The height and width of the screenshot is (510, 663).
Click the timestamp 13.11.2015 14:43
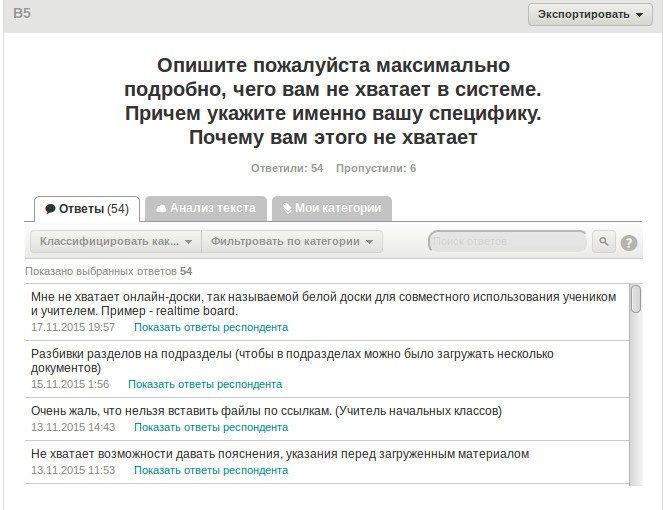(x=73, y=428)
